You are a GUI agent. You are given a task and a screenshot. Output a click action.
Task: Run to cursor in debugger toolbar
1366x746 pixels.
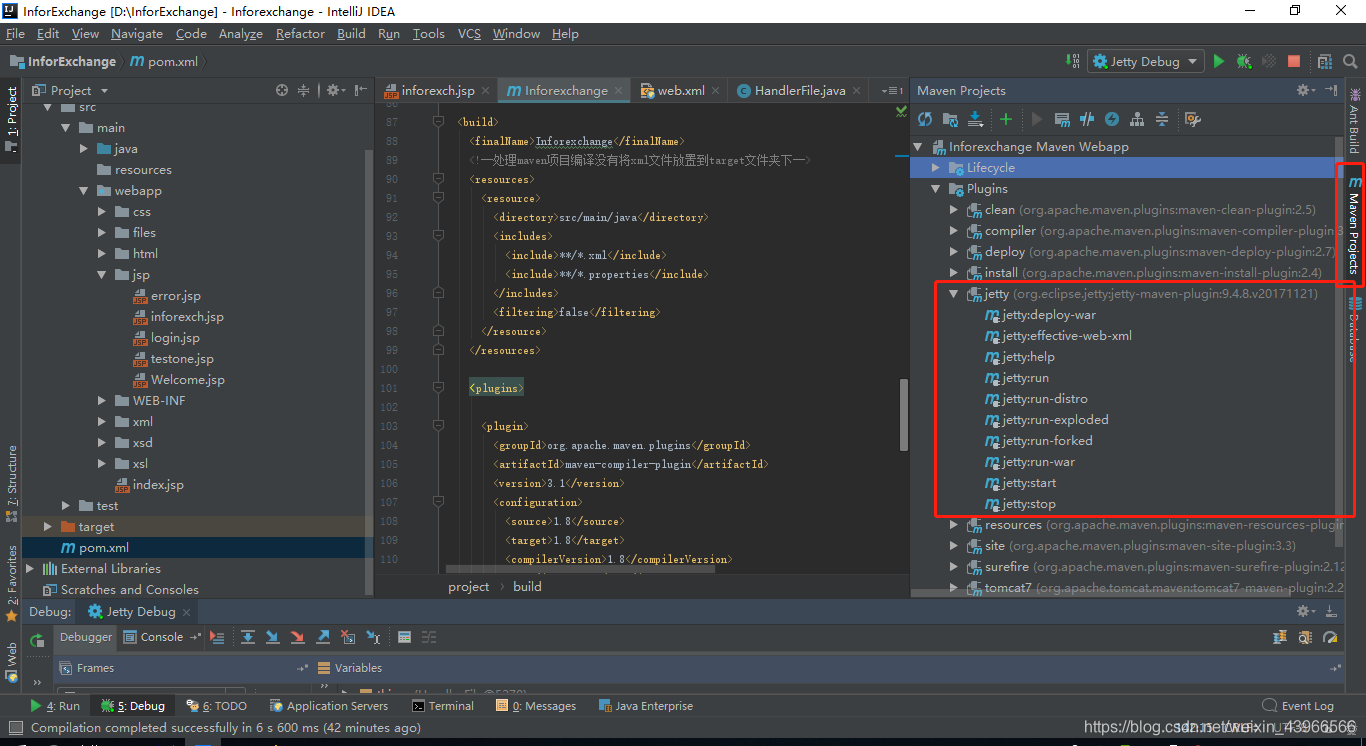373,637
